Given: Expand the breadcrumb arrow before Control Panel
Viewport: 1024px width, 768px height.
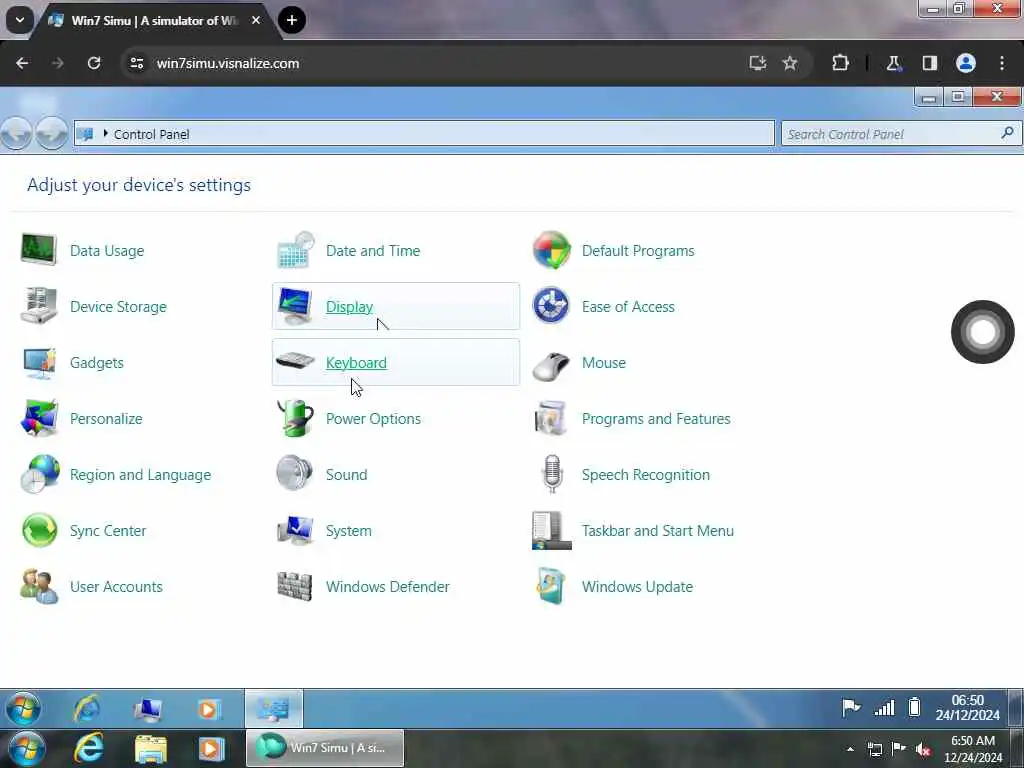Looking at the screenshot, I should (x=105, y=133).
